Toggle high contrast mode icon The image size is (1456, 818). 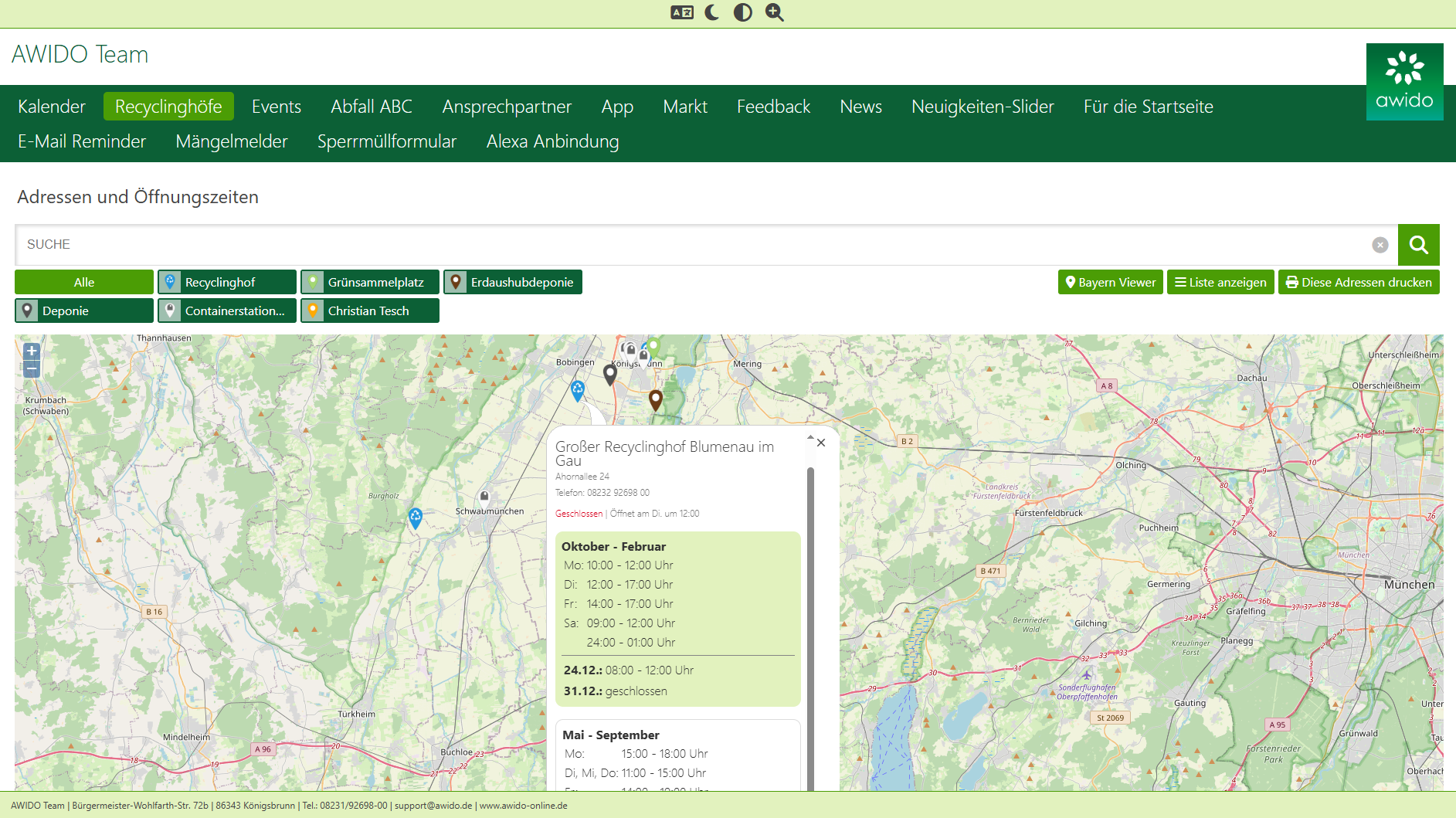[x=742, y=12]
